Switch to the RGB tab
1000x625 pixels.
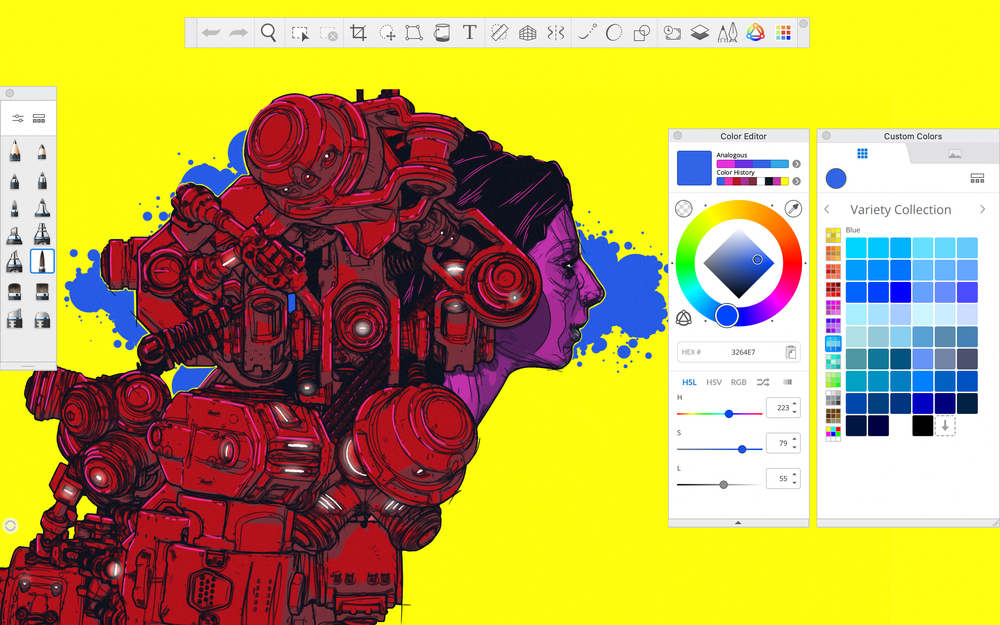[x=739, y=382]
